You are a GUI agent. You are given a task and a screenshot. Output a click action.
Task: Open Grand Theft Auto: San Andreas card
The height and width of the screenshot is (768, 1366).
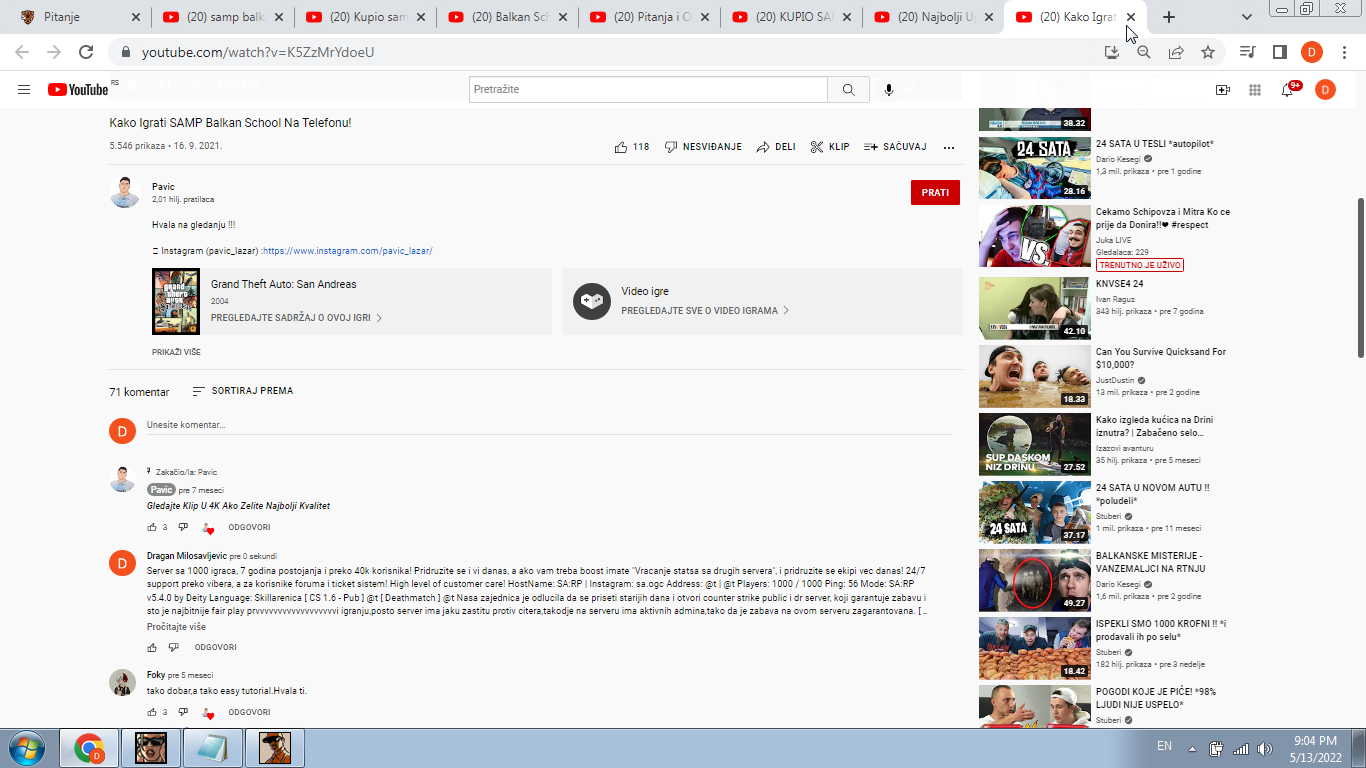pos(352,301)
